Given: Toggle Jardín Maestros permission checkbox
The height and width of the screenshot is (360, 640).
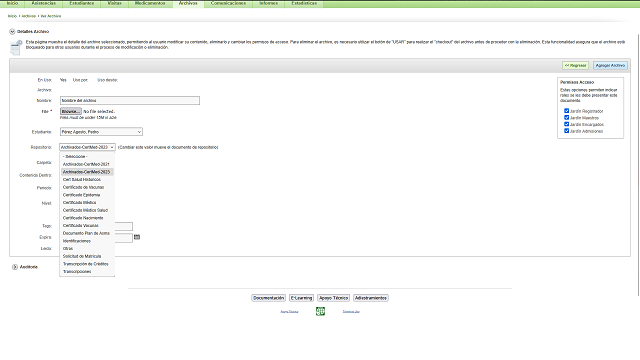Looking at the screenshot, I should [567, 118].
